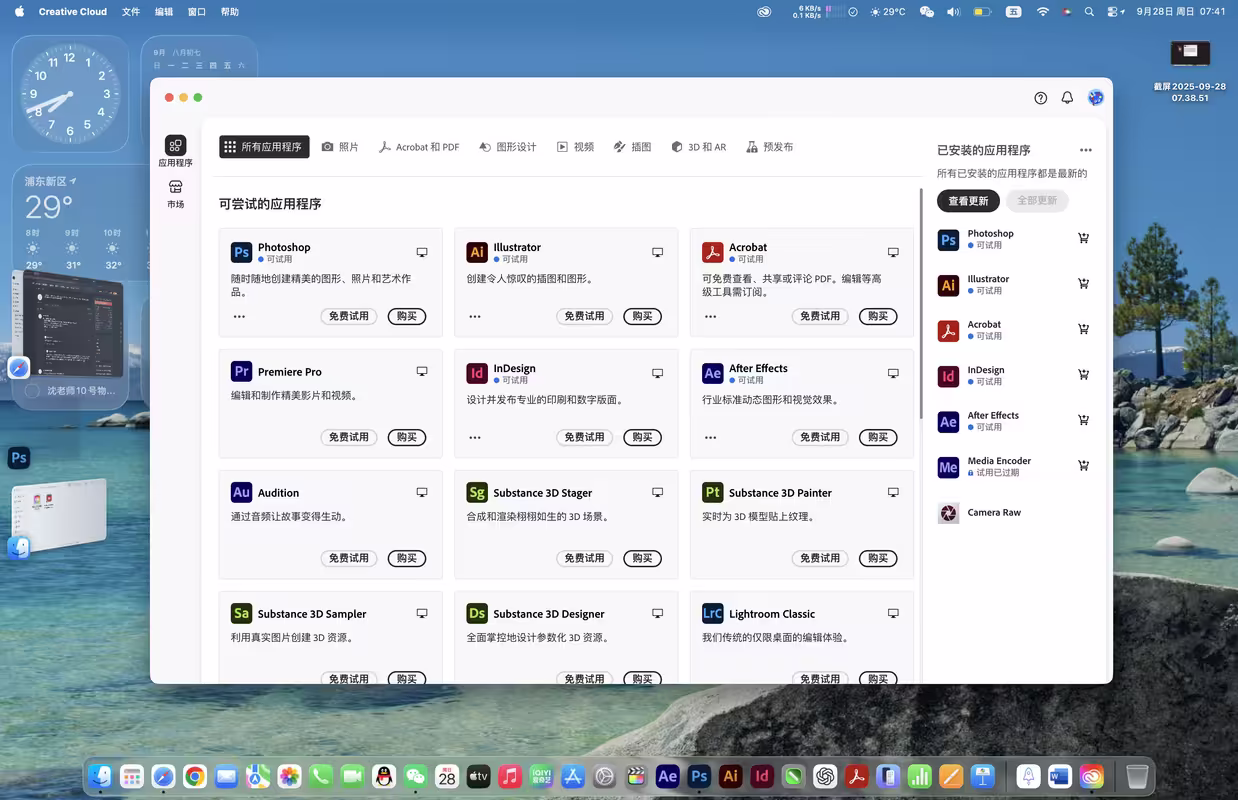
Task: Switch to the 照片 tab
Action: click(x=340, y=147)
